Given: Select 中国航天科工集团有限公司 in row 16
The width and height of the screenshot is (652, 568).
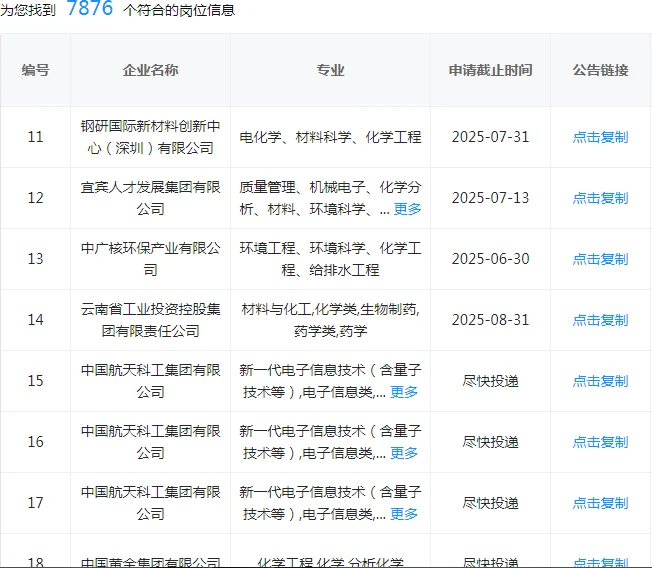Looking at the screenshot, I should click(x=151, y=442).
